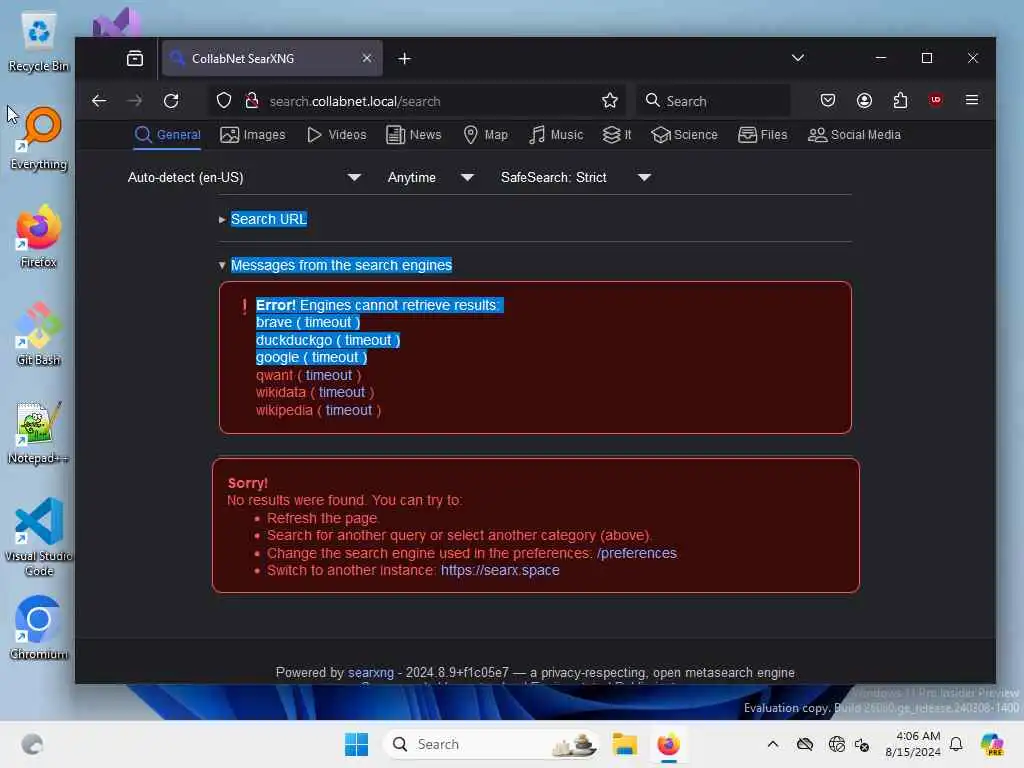Switch to the Videos category
1024x768 pixels.
click(336, 135)
